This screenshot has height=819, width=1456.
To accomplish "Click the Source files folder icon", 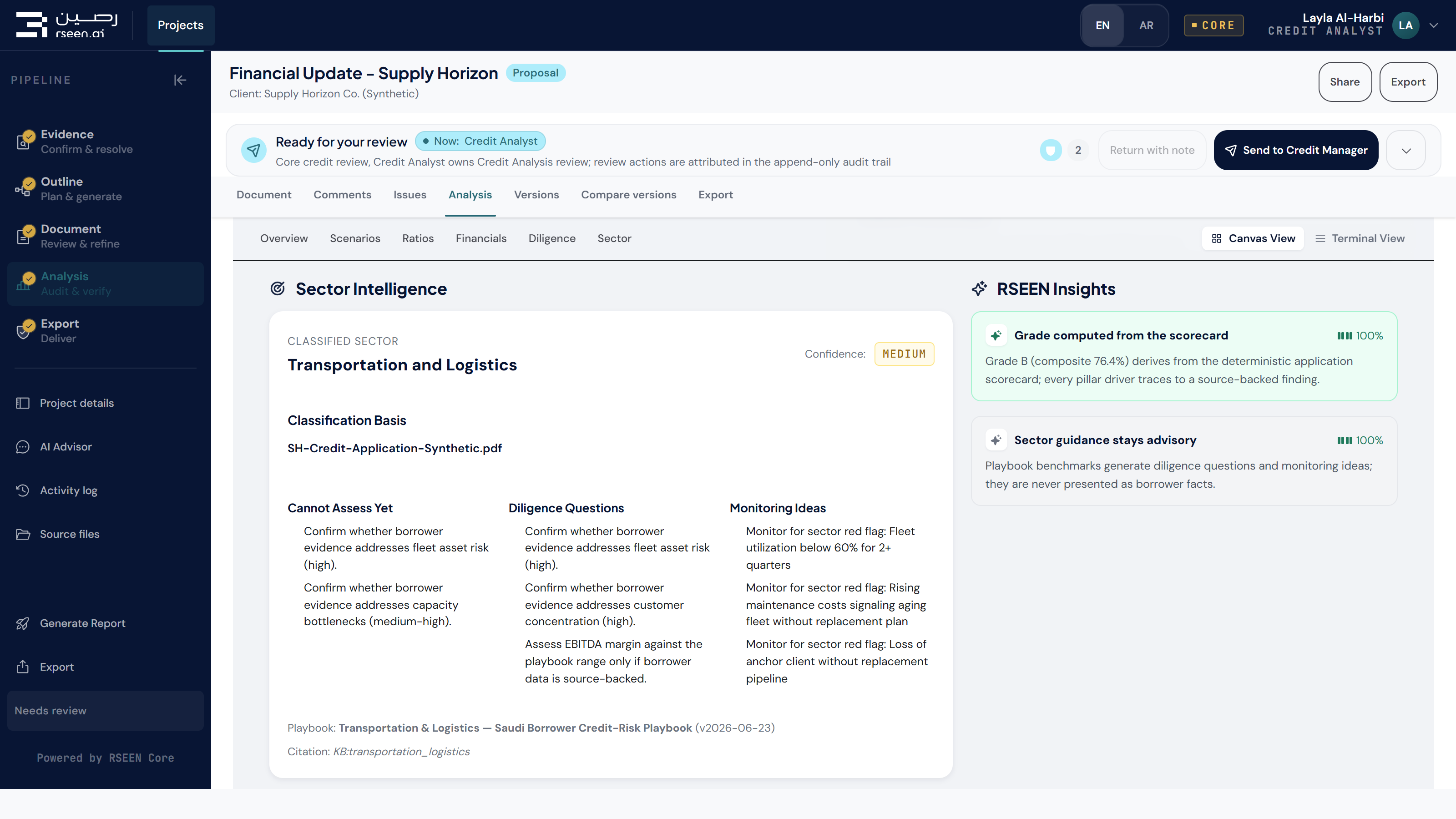I will 23,534.
